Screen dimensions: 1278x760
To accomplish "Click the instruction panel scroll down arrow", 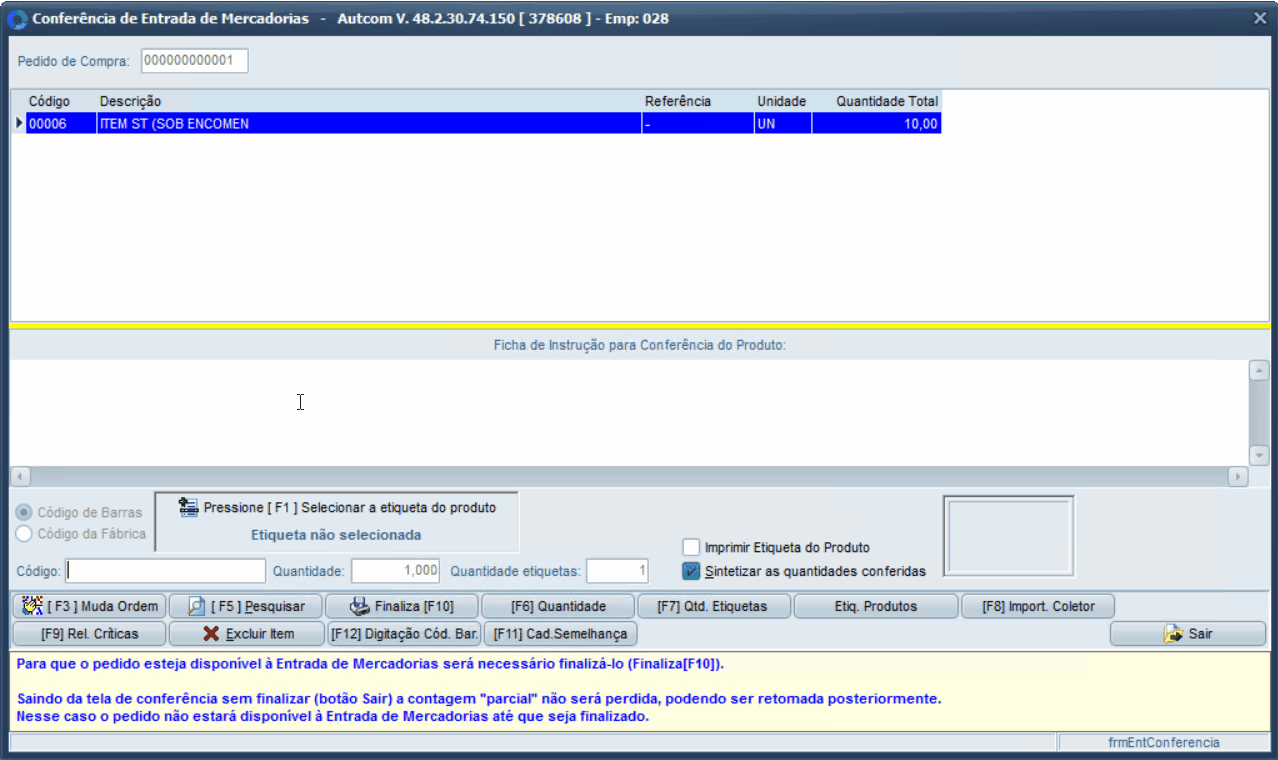I will (1259, 455).
